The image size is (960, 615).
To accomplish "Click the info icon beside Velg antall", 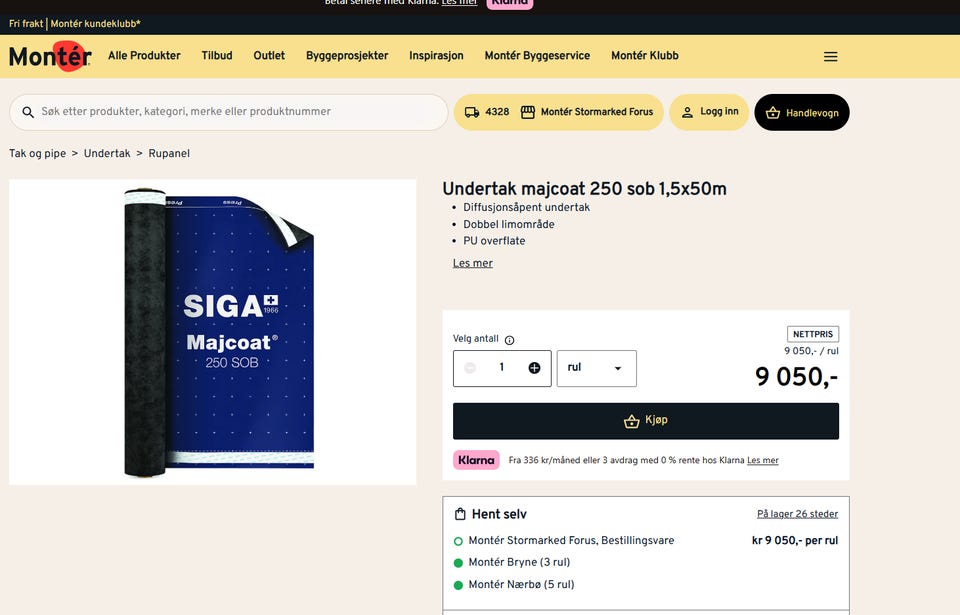I will (x=509, y=340).
